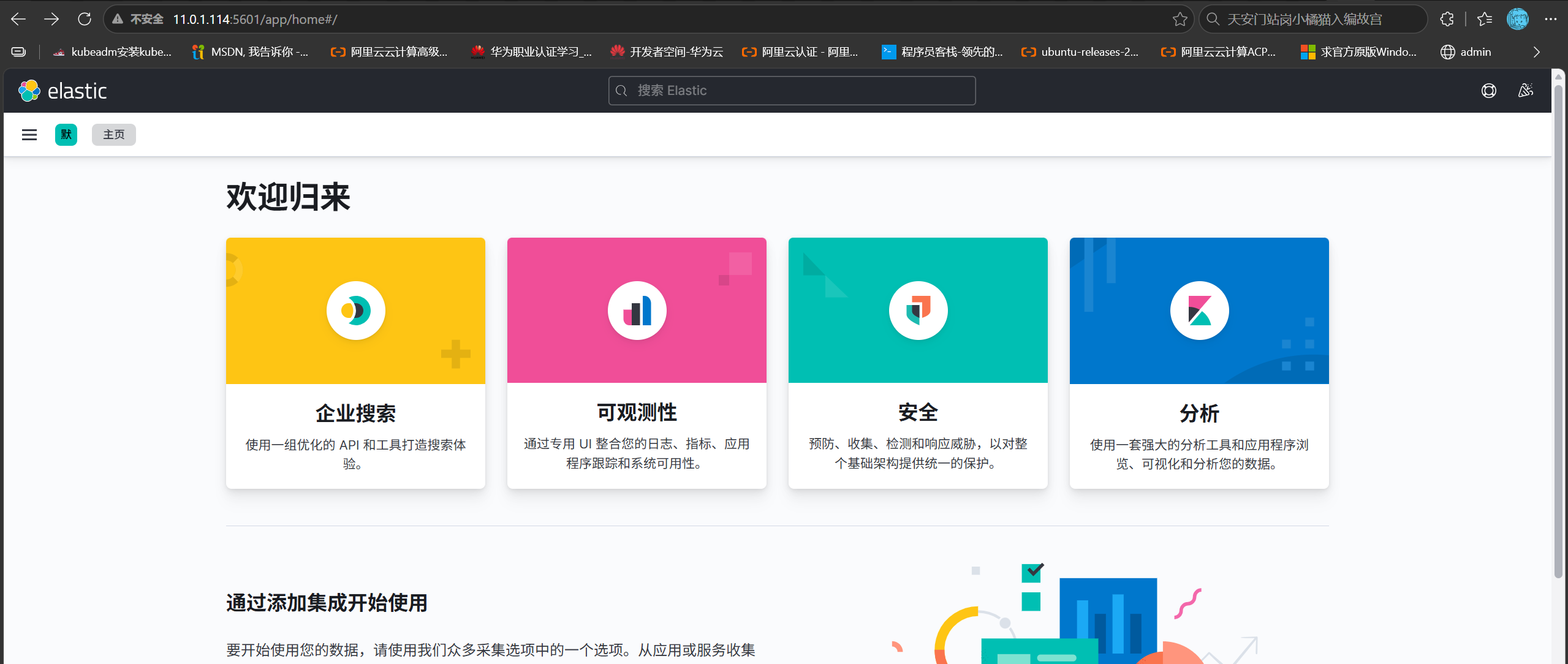Open the newsfeed celebration icon
Viewport: 1568px width, 664px height.
1526,91
